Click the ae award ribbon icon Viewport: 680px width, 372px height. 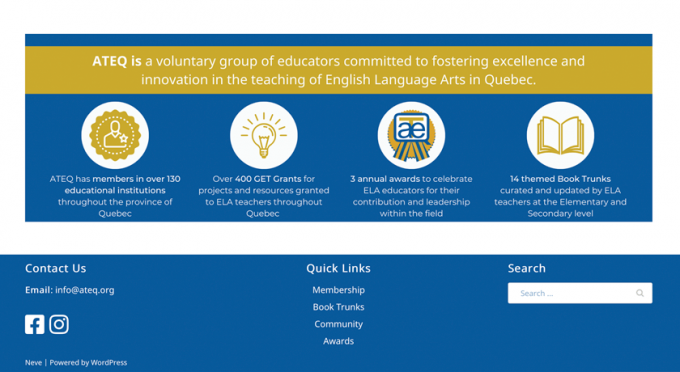[412, 135]
